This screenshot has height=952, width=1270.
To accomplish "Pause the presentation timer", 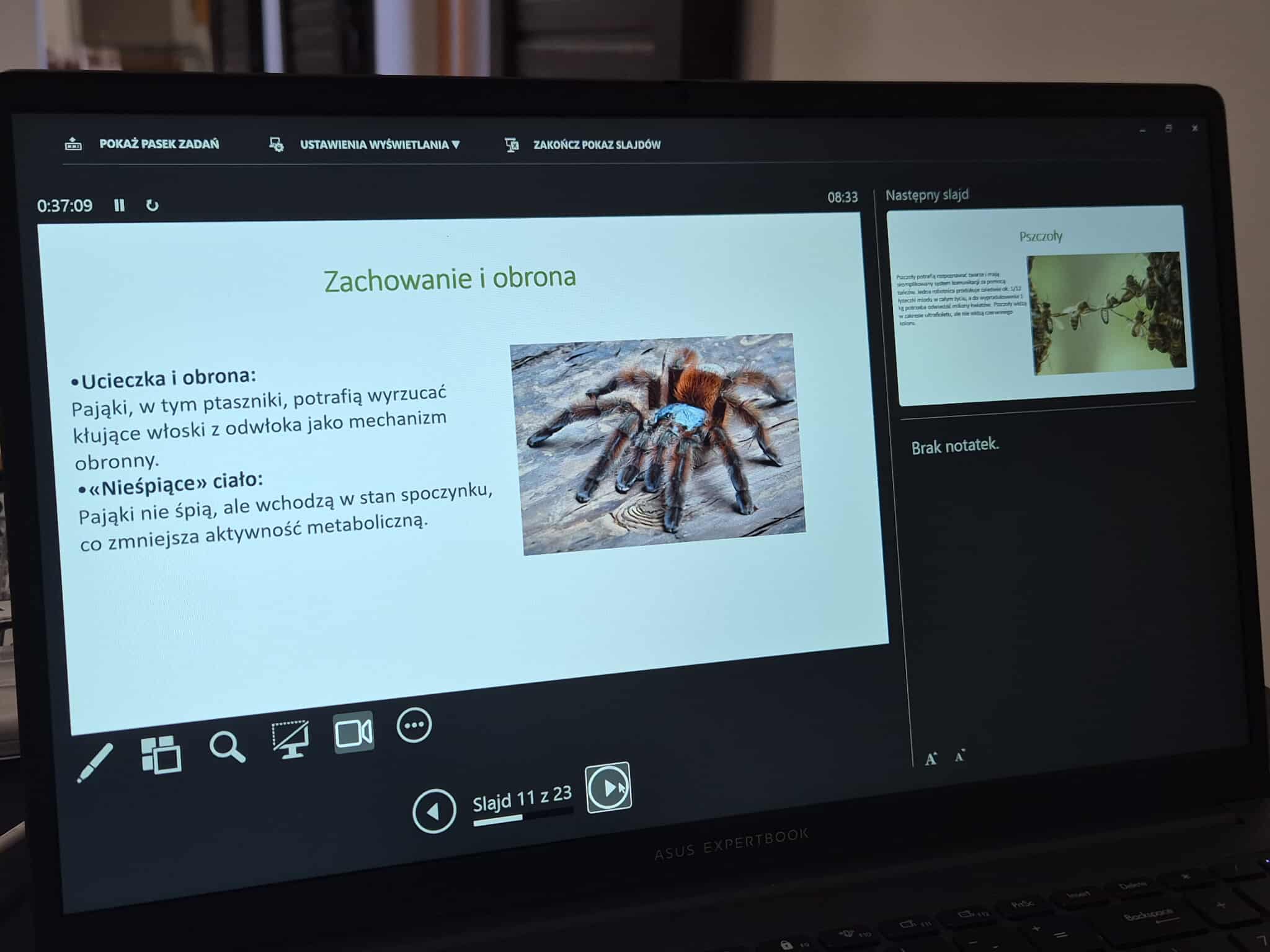I will pos(119,205).
